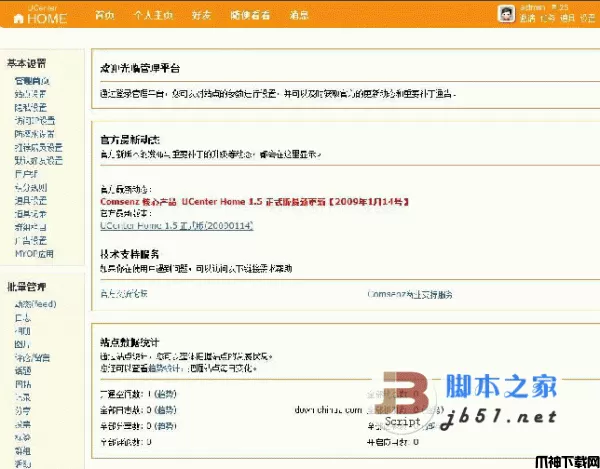Viewport: 600px width, 469px height.
Task: Open 相册 under 批量管理
Action: click(23, 331)
